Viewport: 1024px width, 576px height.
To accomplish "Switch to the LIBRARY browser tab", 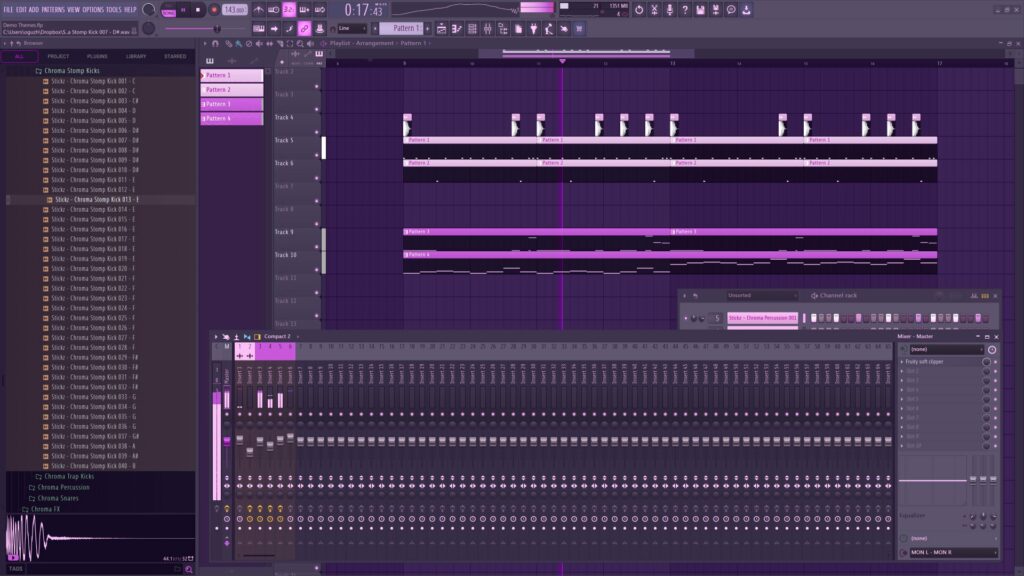I will pos(136,57).
